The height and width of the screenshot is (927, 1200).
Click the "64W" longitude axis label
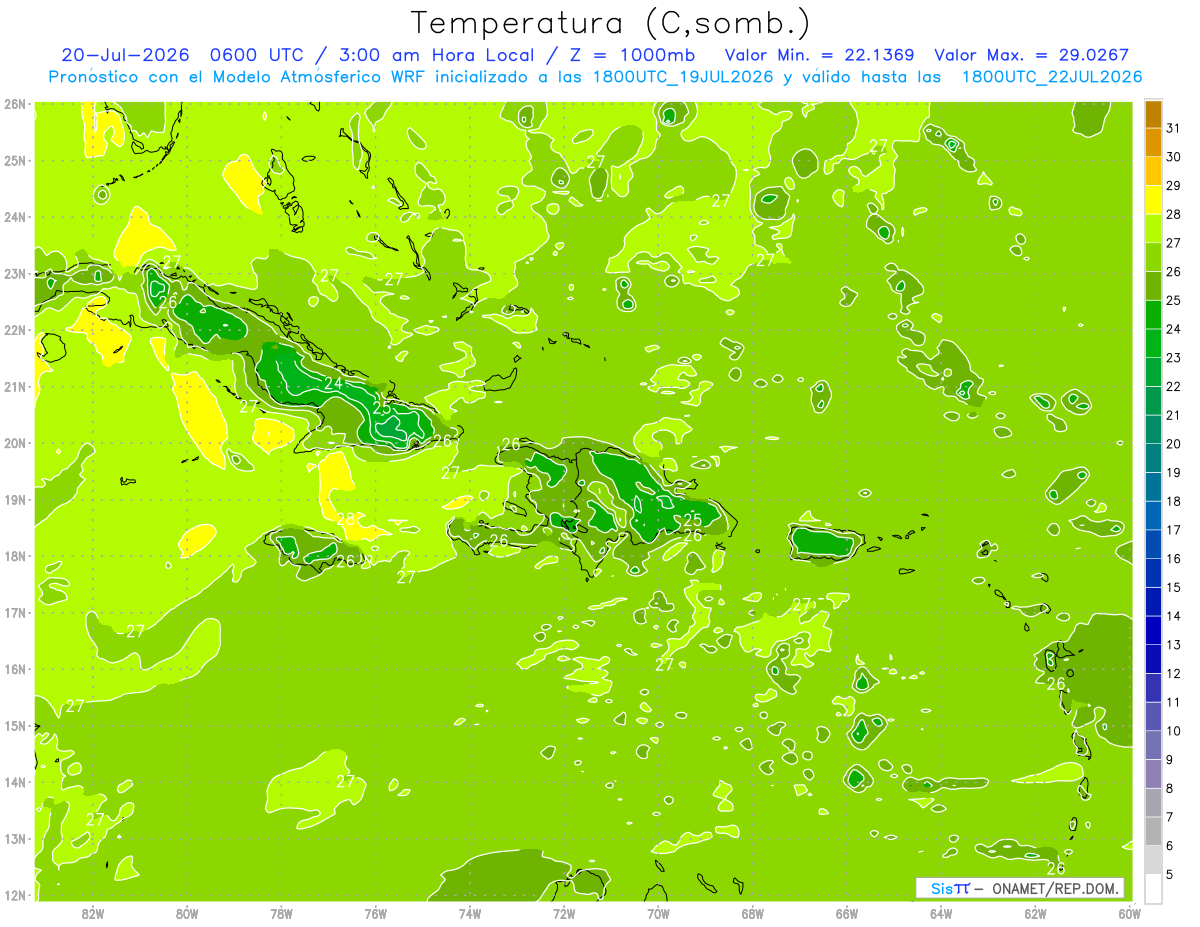[x=941, y=913]
